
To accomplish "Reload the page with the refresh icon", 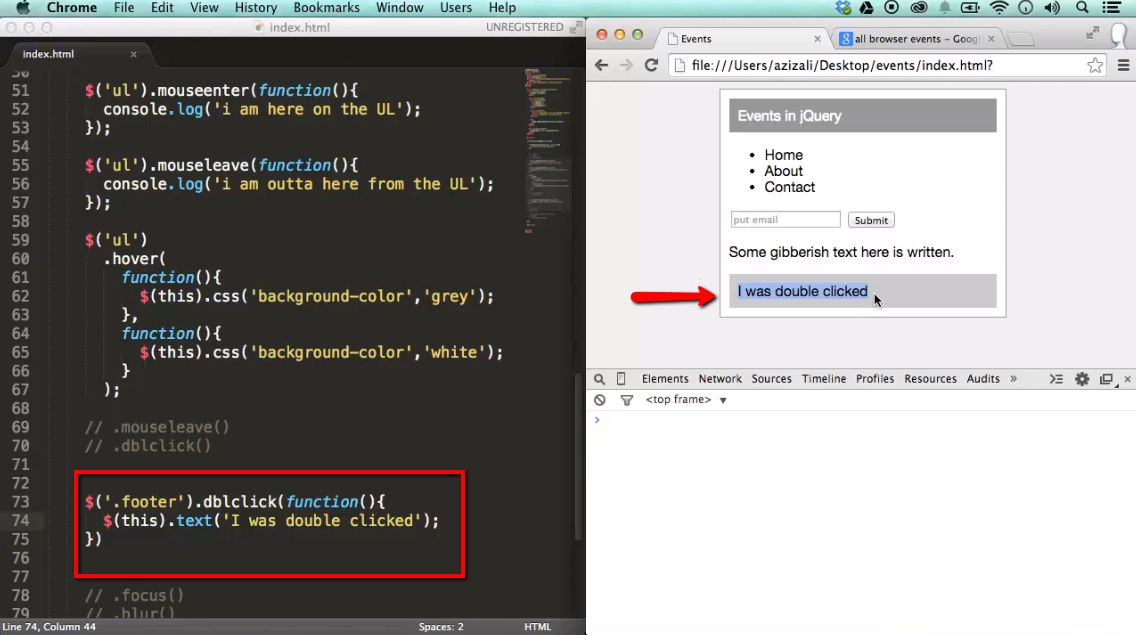I will click(x=651, y=64).
